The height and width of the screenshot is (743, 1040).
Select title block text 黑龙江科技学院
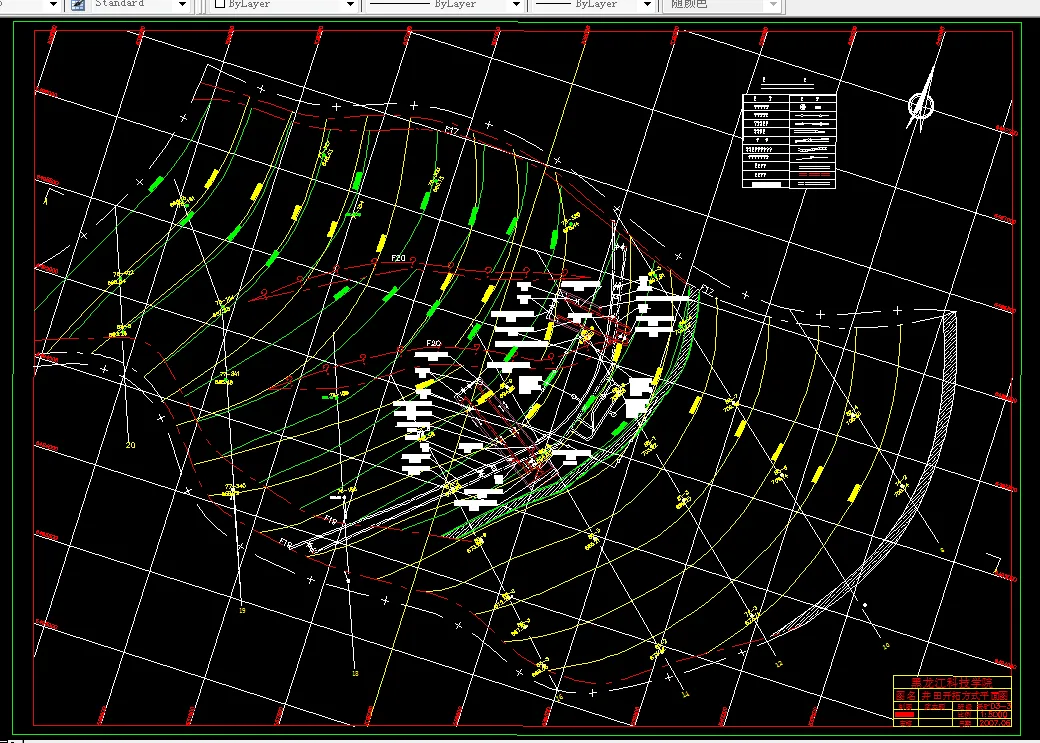952,682
